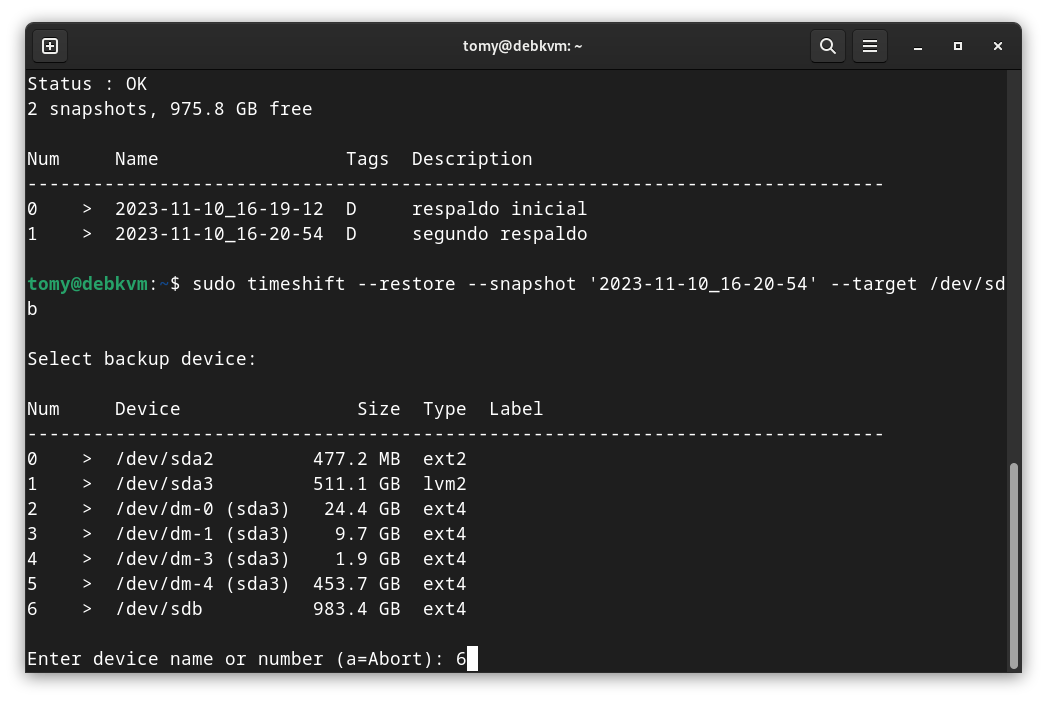Click the /dev/dm-4 (sda3) device line
Screen dimensions: 1047x701
pos(202,584)
